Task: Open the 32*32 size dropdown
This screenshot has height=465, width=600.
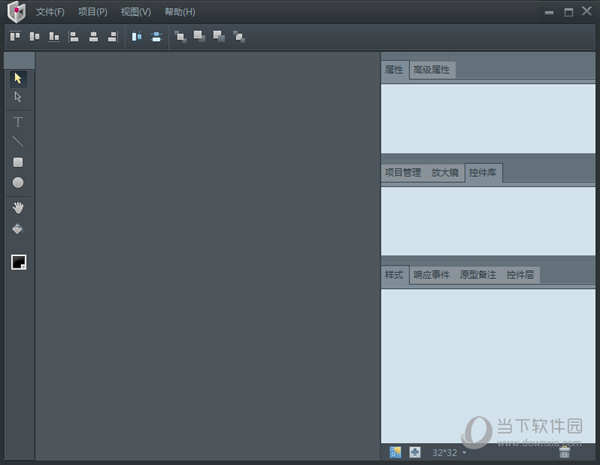Action: point(449,453)
